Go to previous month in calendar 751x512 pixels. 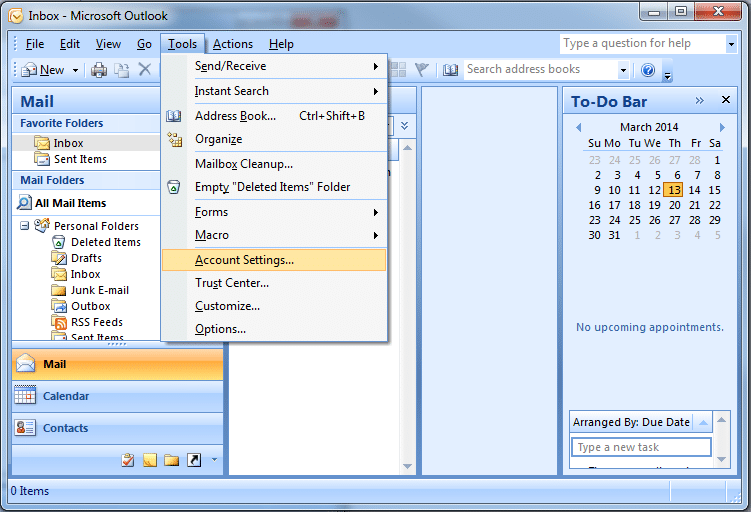click(x=579, y=127)
